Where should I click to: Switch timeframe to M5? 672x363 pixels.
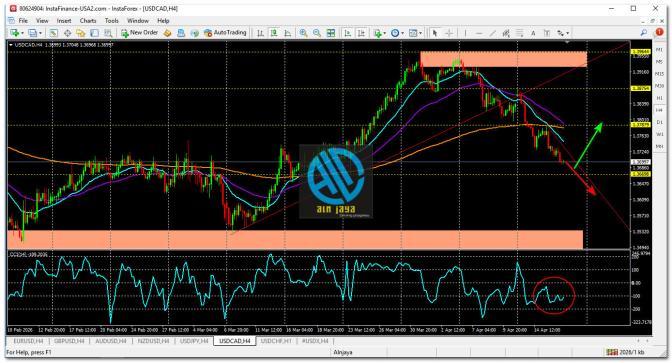(x=660, y=62)
